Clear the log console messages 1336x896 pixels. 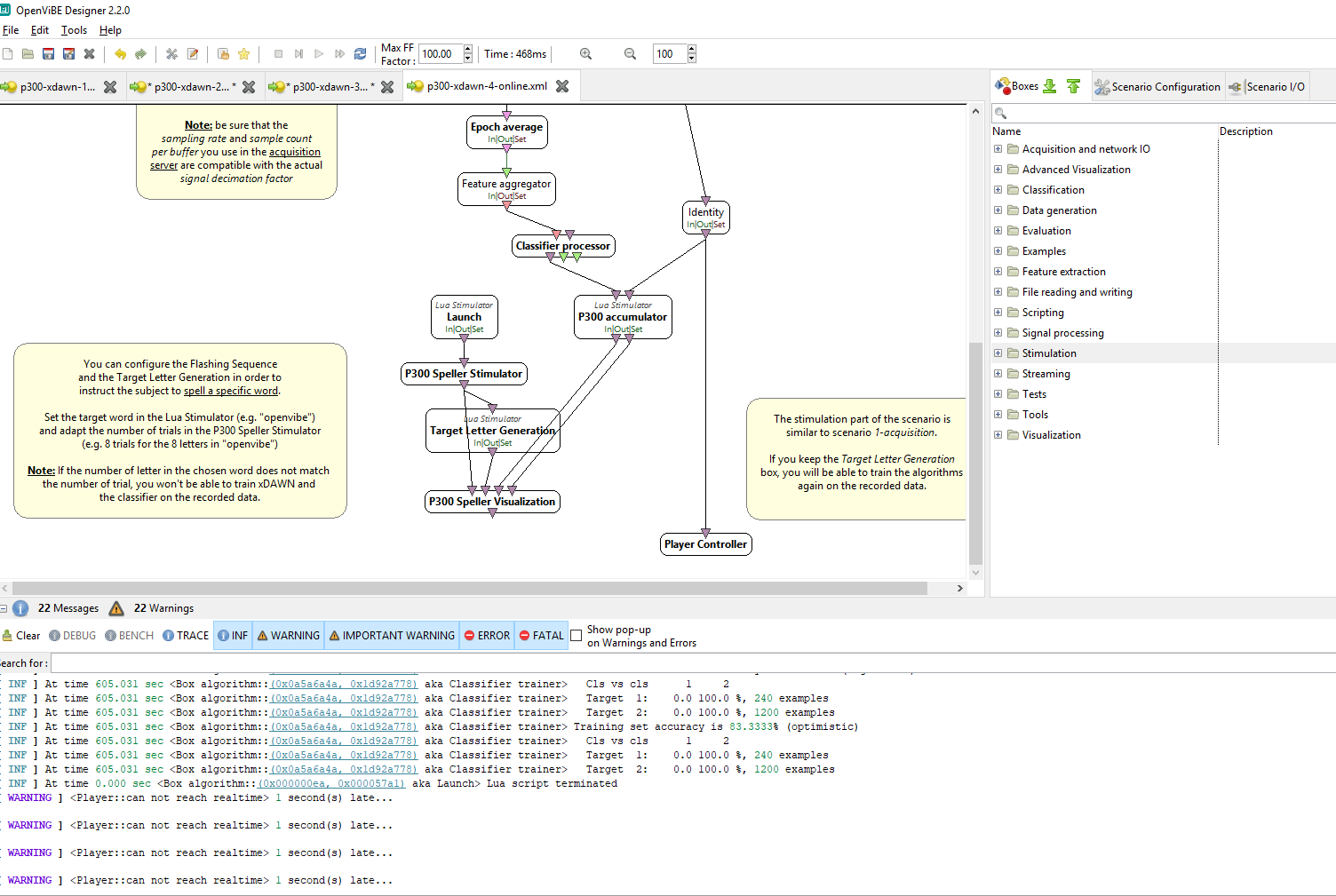[x=21, y=636]
